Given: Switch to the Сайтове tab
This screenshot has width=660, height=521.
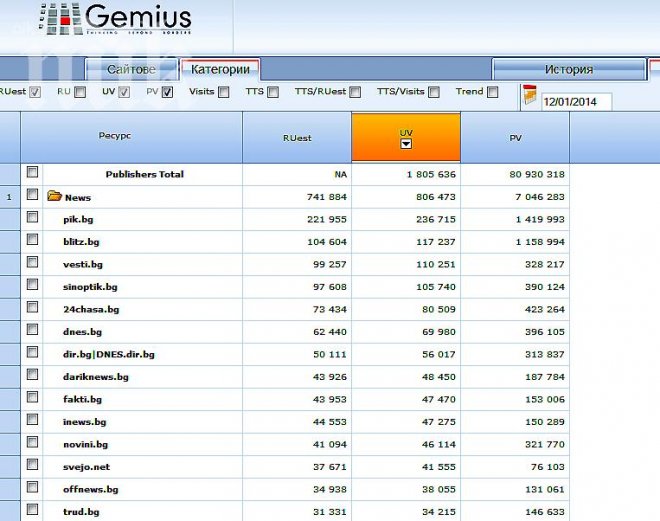Looking at the screenshot, I should tap(131, 69).
